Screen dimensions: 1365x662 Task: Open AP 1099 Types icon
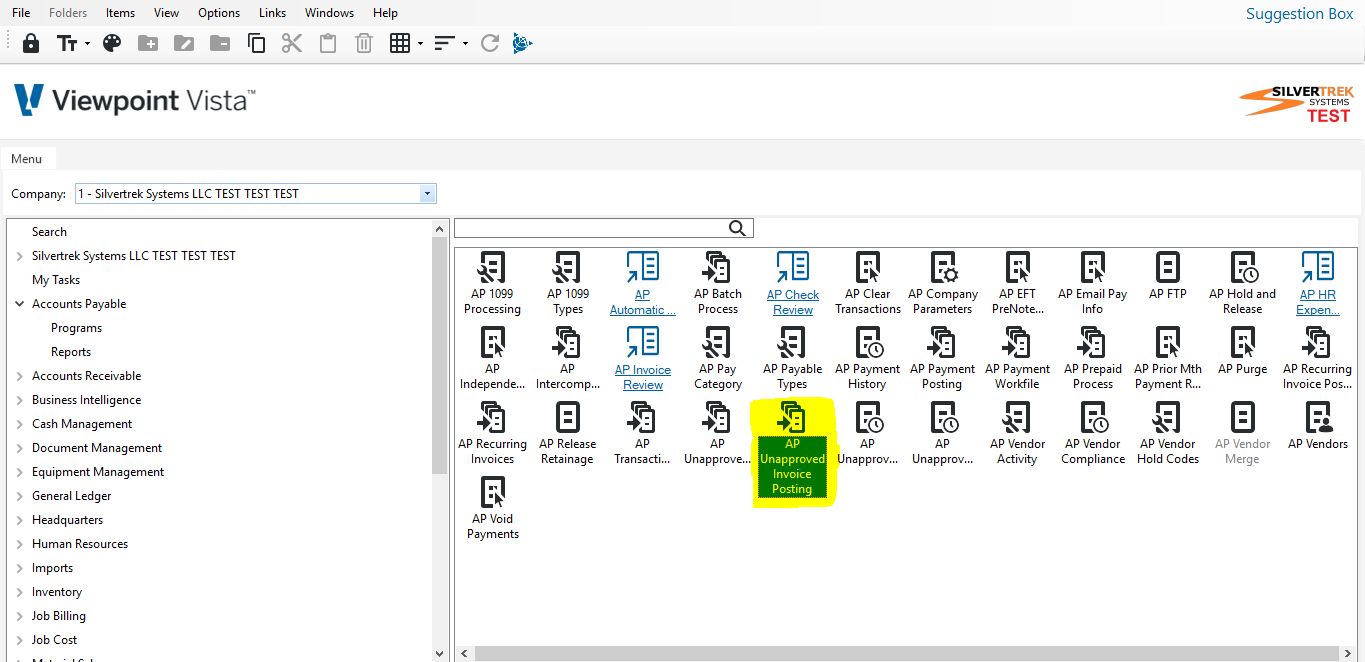(567, 284)
